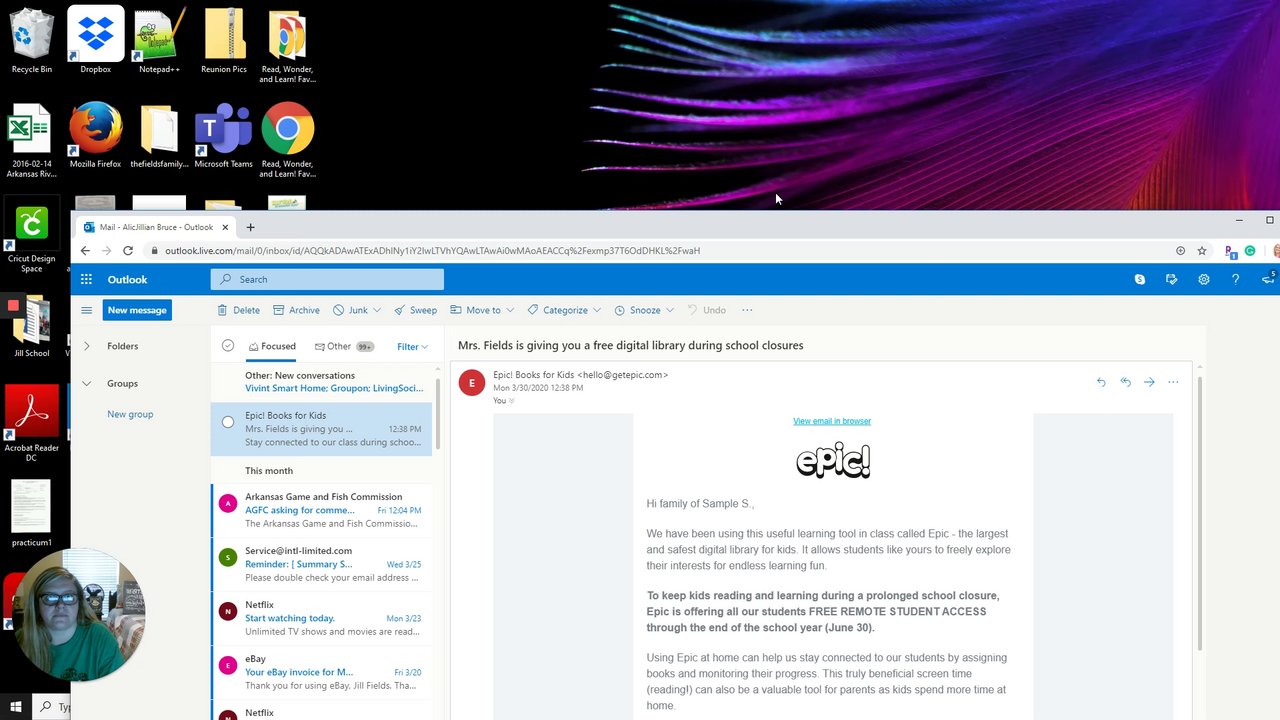Open the My Day calendar-check icon
Screen dimensions: 1280x720
click(1171, 280)
